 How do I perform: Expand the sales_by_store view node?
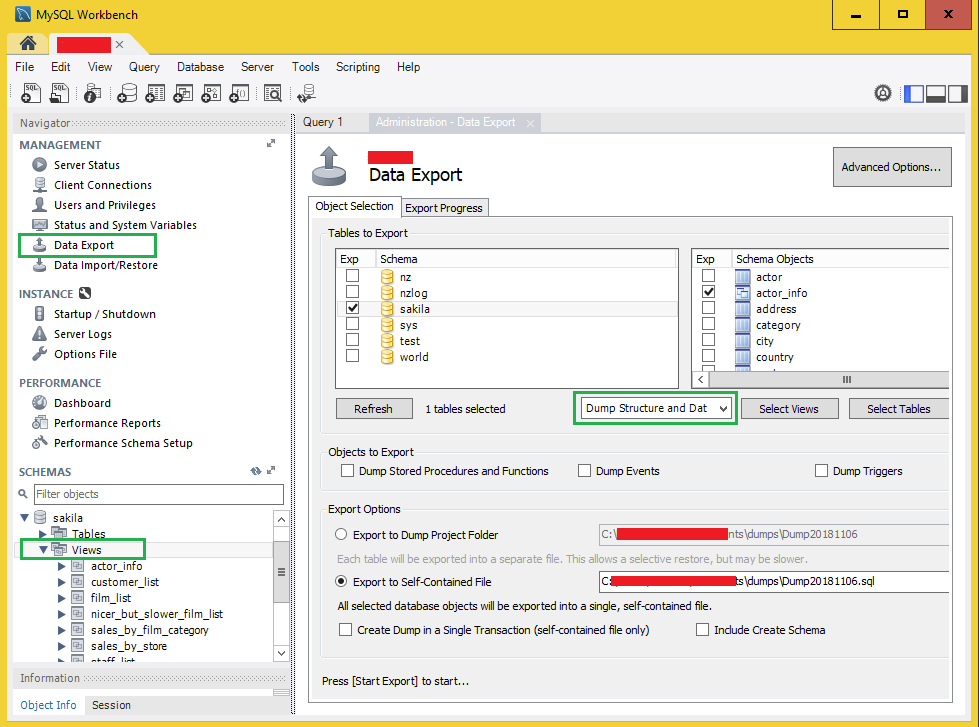click(x=62, y=646)
